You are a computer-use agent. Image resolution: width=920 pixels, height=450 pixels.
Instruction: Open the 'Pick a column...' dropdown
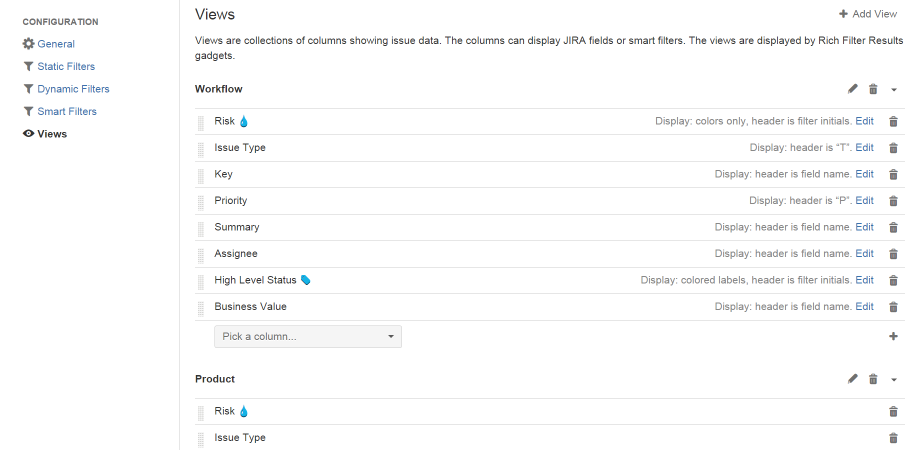(x=308, y=337)
